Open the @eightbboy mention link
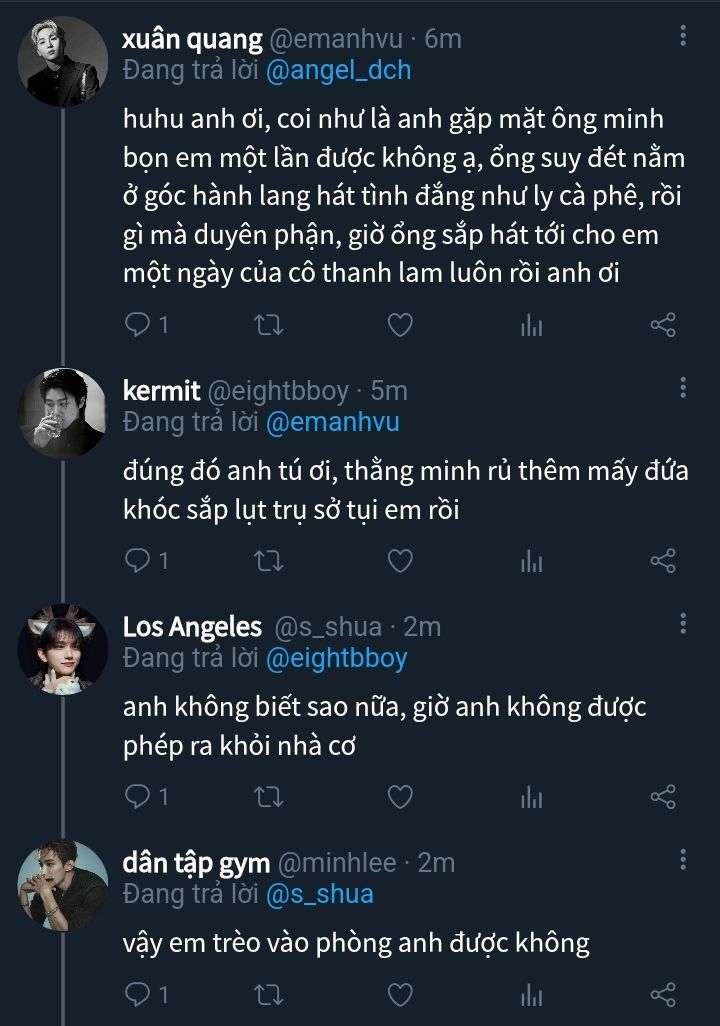The width and height of the screenshot is (720, 1026). click(x=336, y=659)
